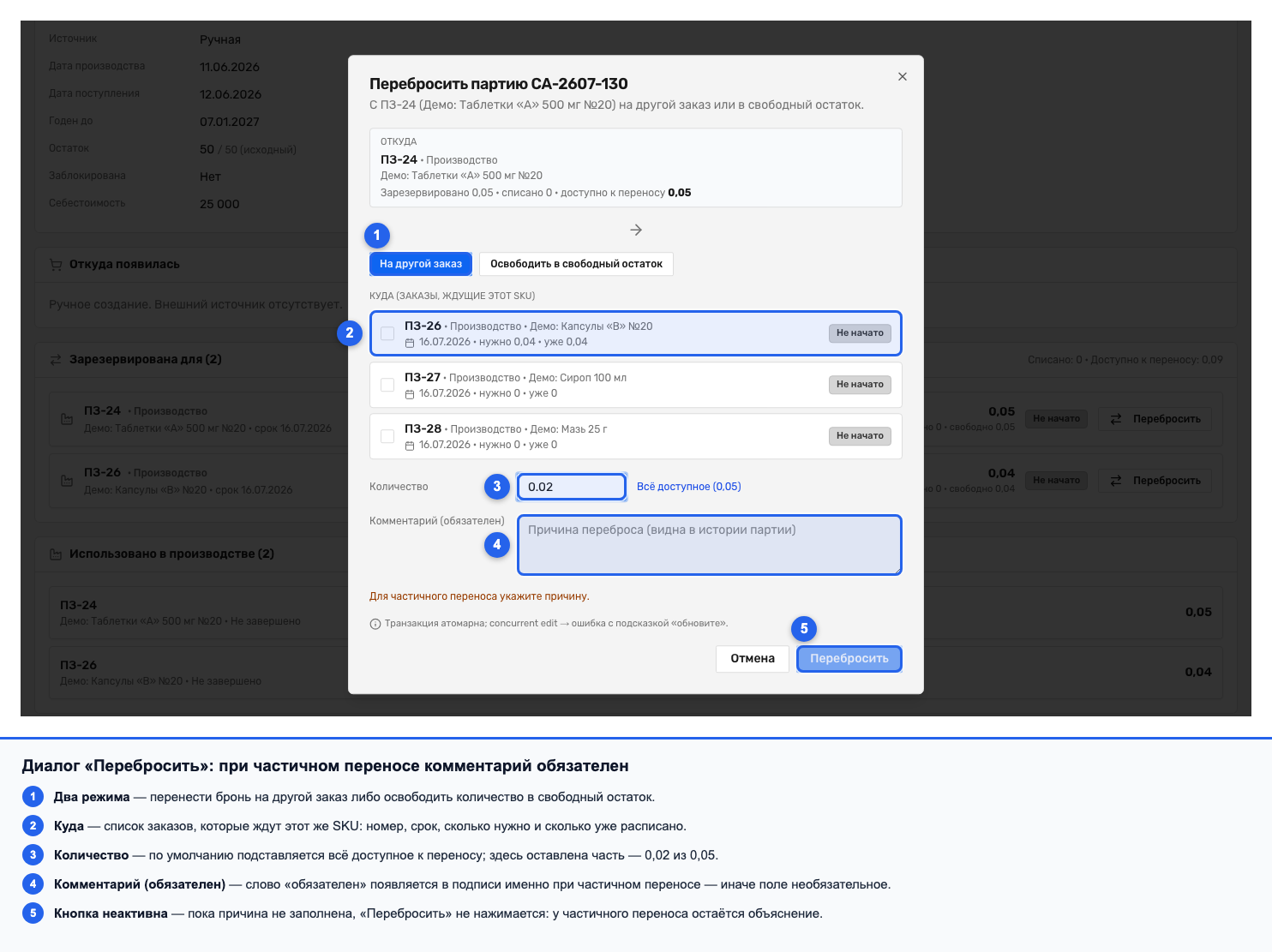Focus the Количество input field
Image resolution: width=1272 pixels, height=952 pixels.
point(572,487)
